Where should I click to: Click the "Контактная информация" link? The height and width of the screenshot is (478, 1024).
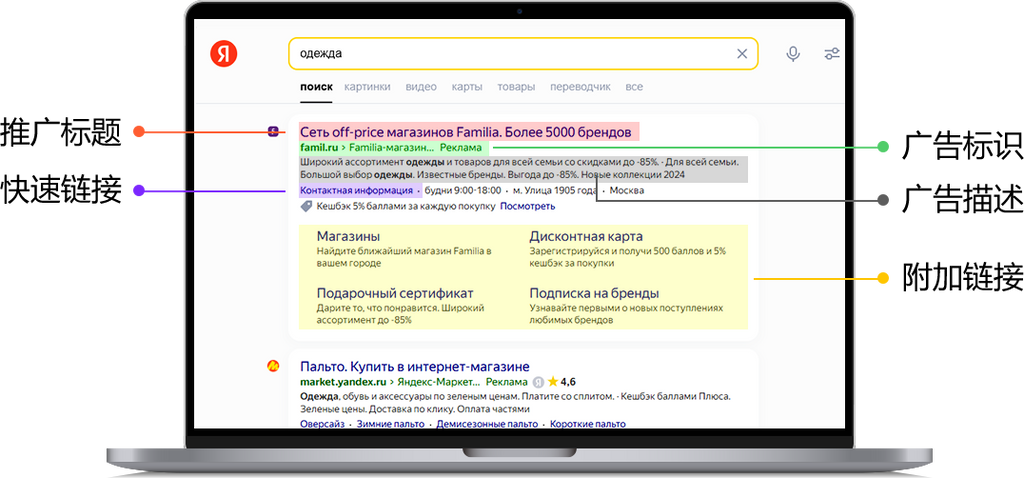357,190
